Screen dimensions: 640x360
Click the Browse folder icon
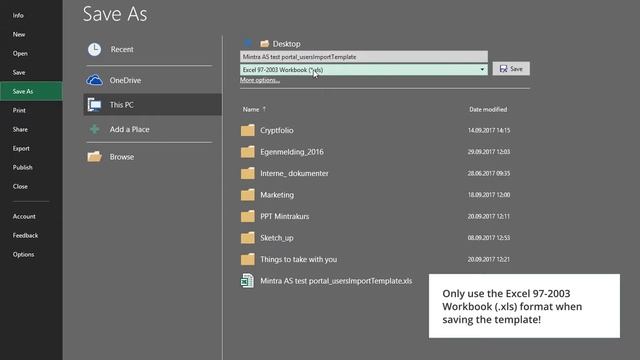pos(94,157)
